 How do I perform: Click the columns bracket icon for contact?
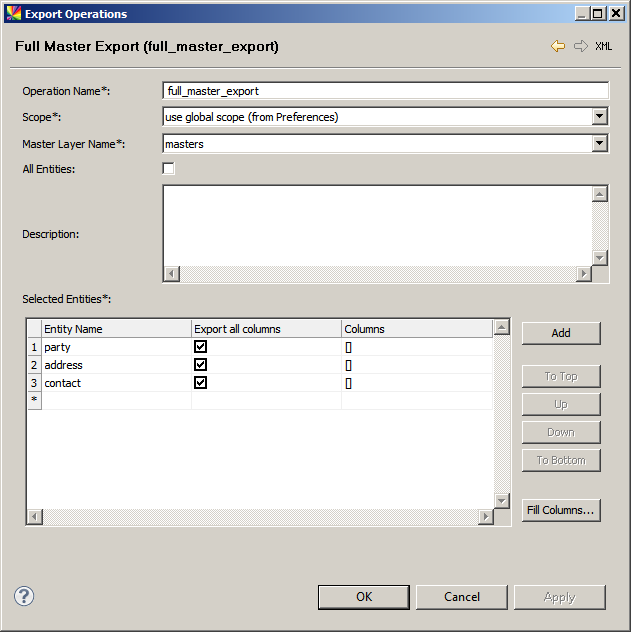pos(349,383)
